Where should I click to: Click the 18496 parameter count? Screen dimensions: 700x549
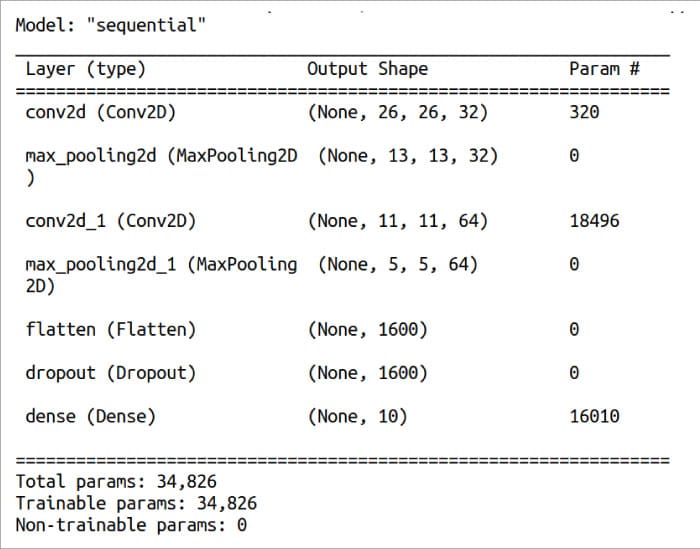click(x=594, y=220)
